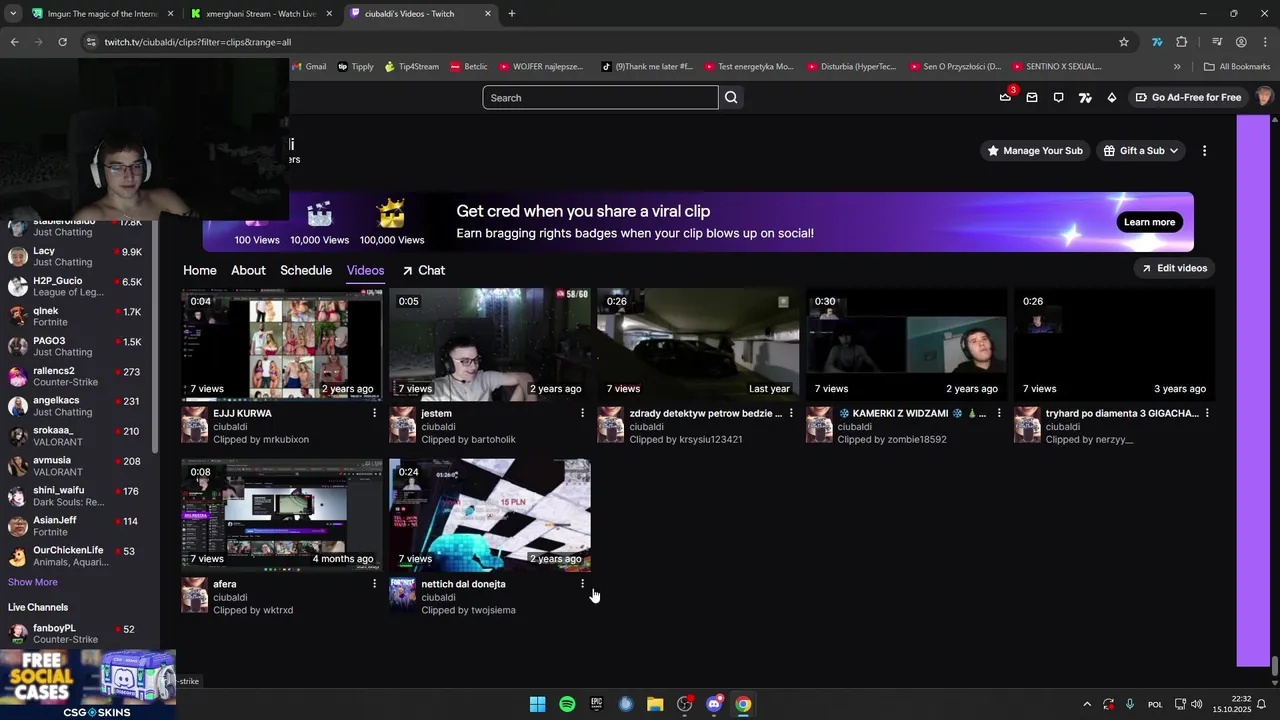
Task: Click the Learn more banner button
Action: coord(1149,222)
